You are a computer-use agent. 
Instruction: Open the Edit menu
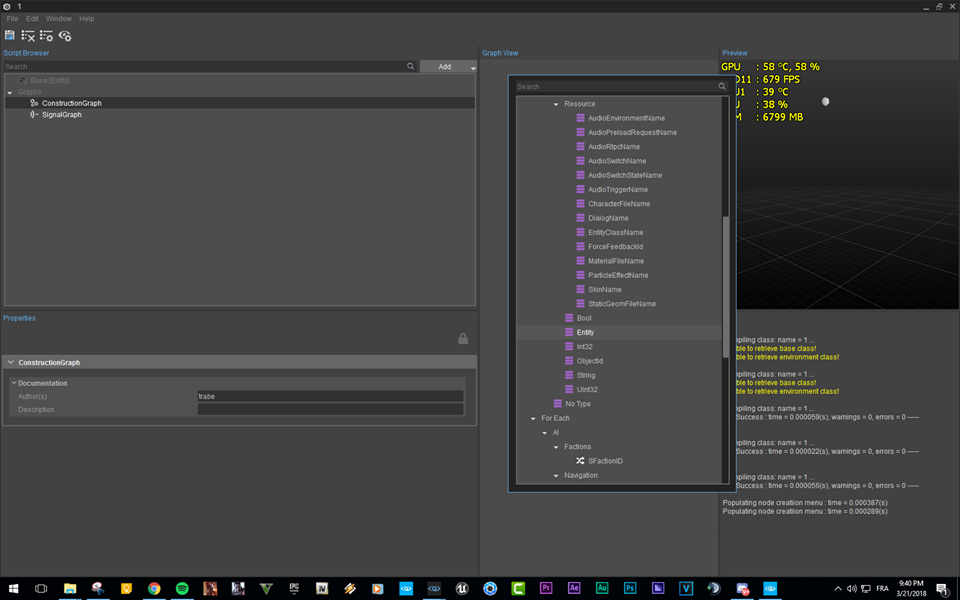click(x=32, y=18)
